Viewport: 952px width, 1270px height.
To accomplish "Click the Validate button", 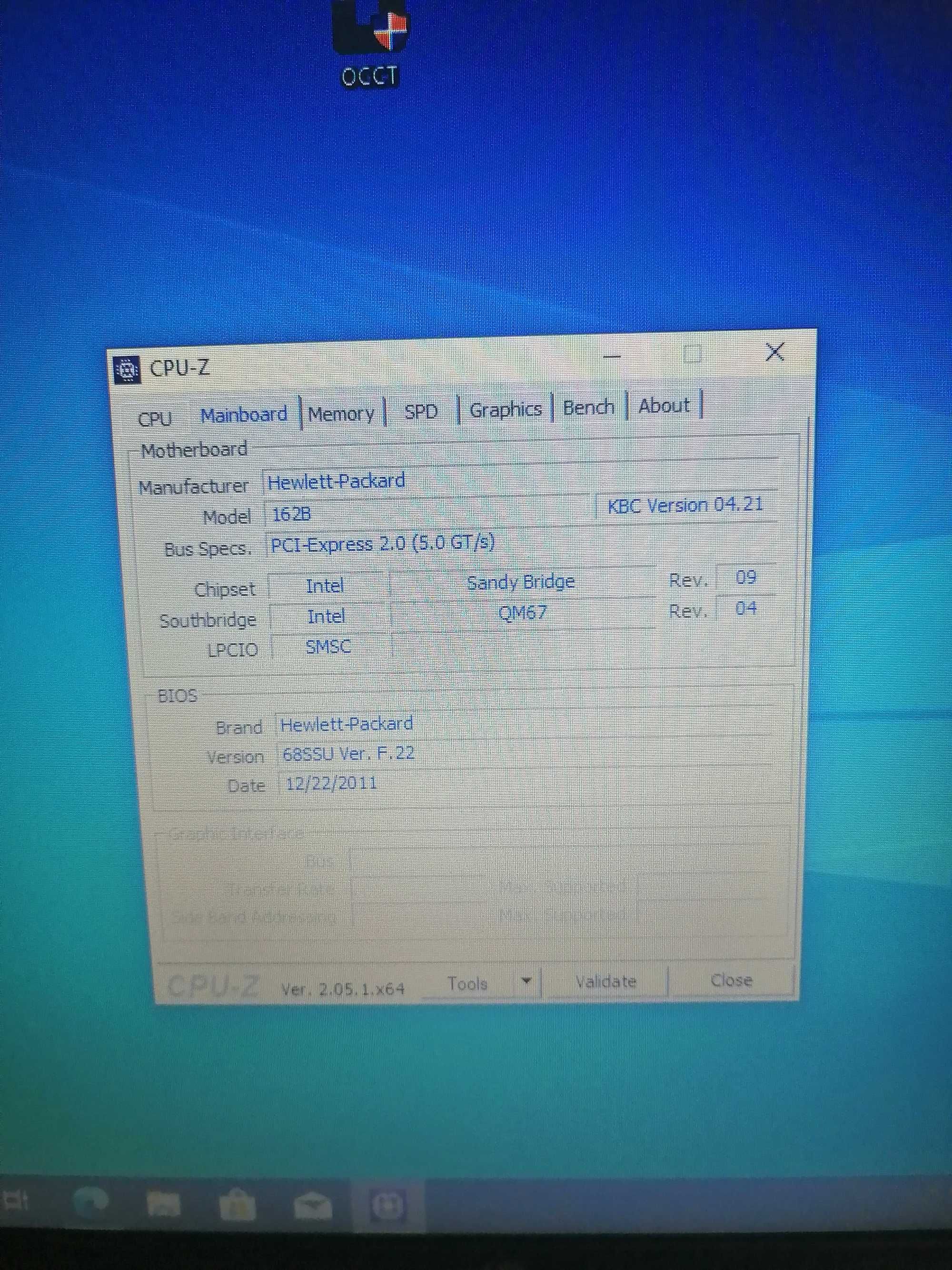I will pyautogui.click(x=606, y=982).
